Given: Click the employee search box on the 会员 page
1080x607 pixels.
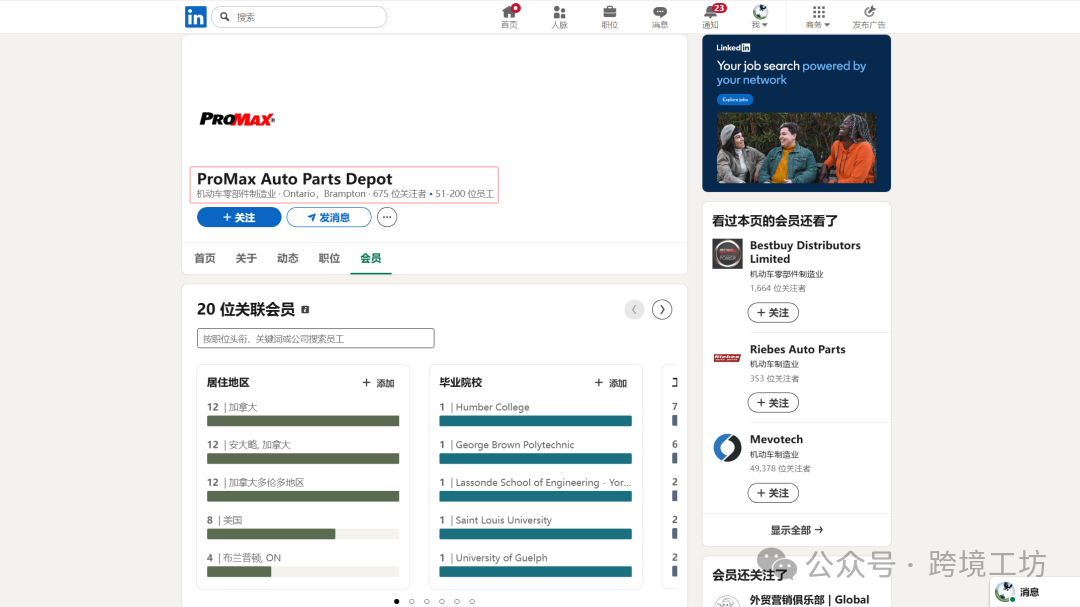Looking at the screenshot, I should pos(316,337).
